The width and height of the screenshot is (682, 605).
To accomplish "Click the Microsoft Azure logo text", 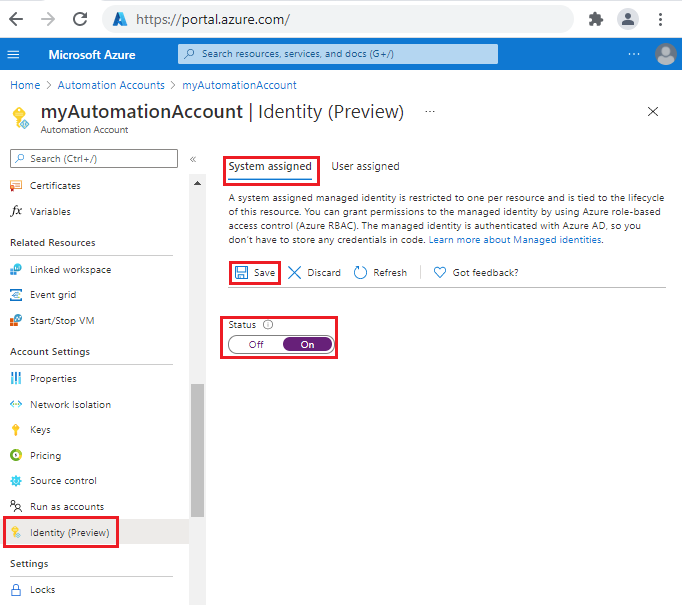I will (x=92, y=55).
